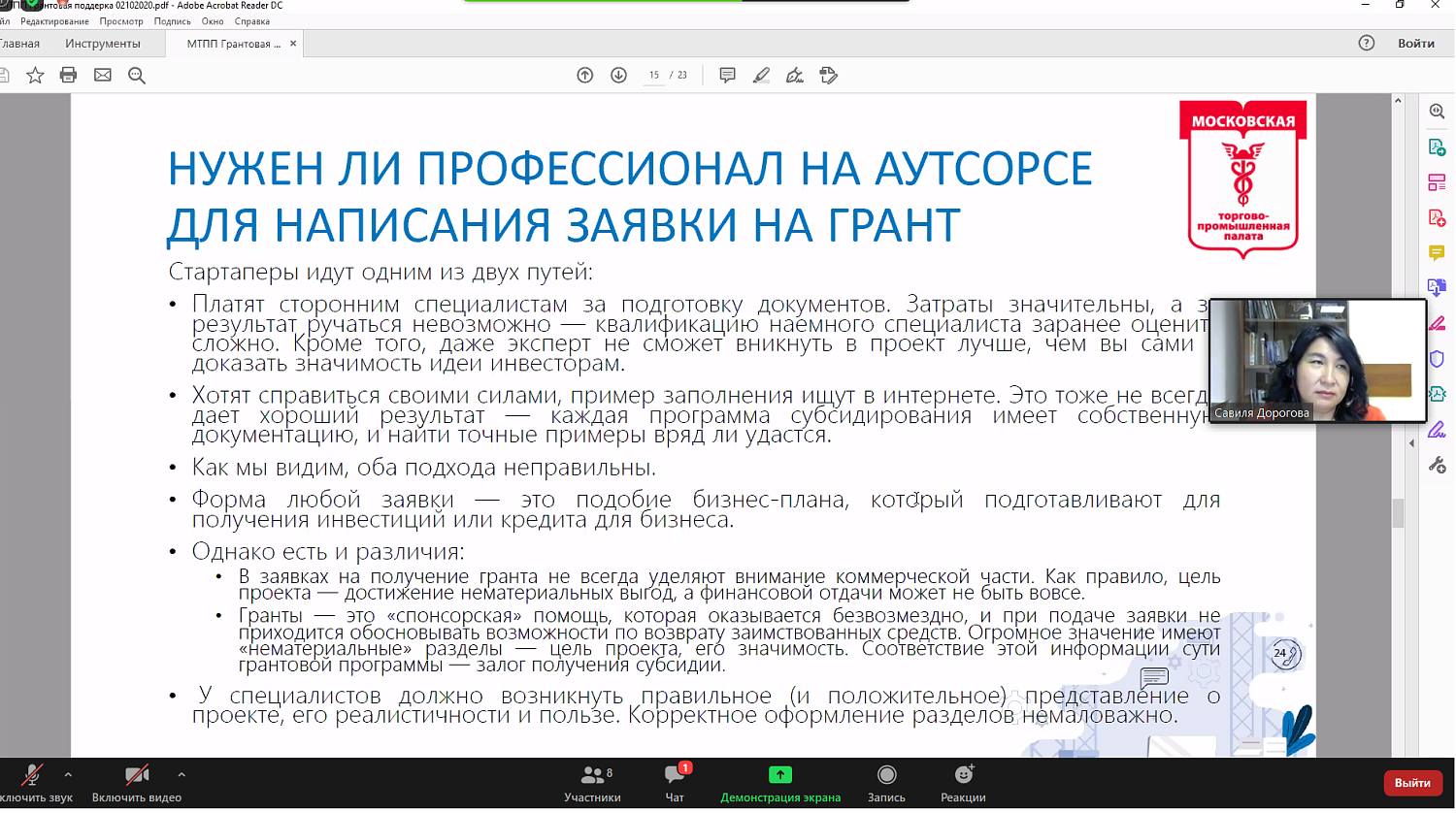Click the text Однако есть и различия:
The image size is (1456, 813).
tap(328, 552)
